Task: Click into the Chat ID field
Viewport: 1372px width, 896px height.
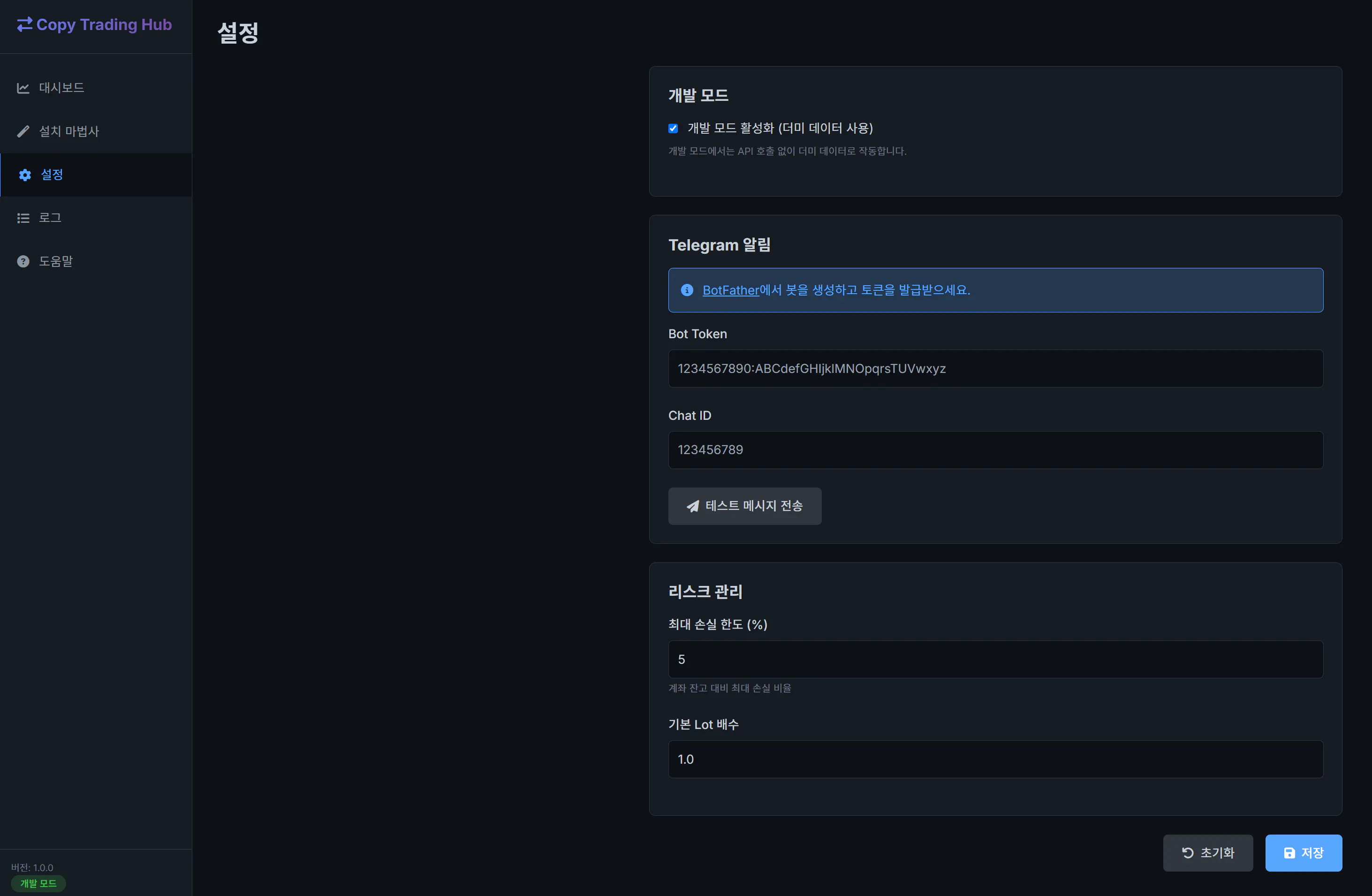Action: point(995,450)
